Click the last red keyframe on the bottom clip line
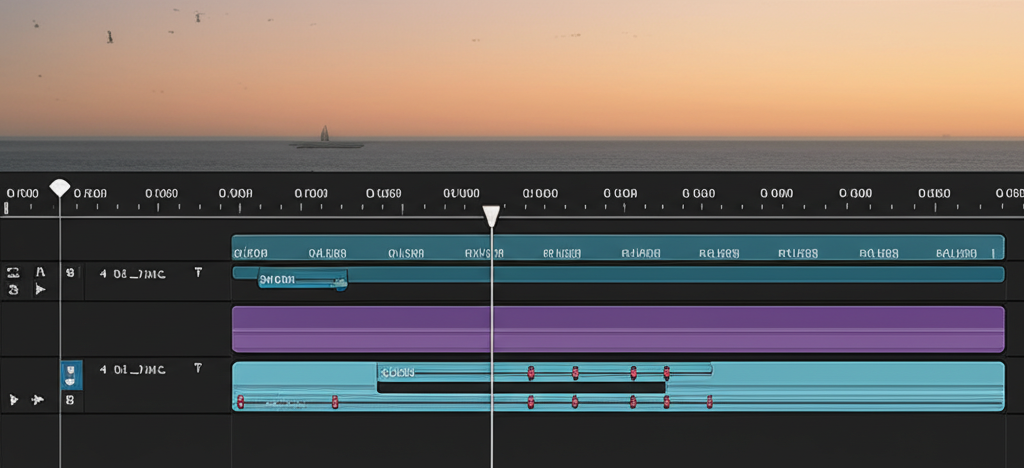 pyautogui.click(x=710, y=402)
